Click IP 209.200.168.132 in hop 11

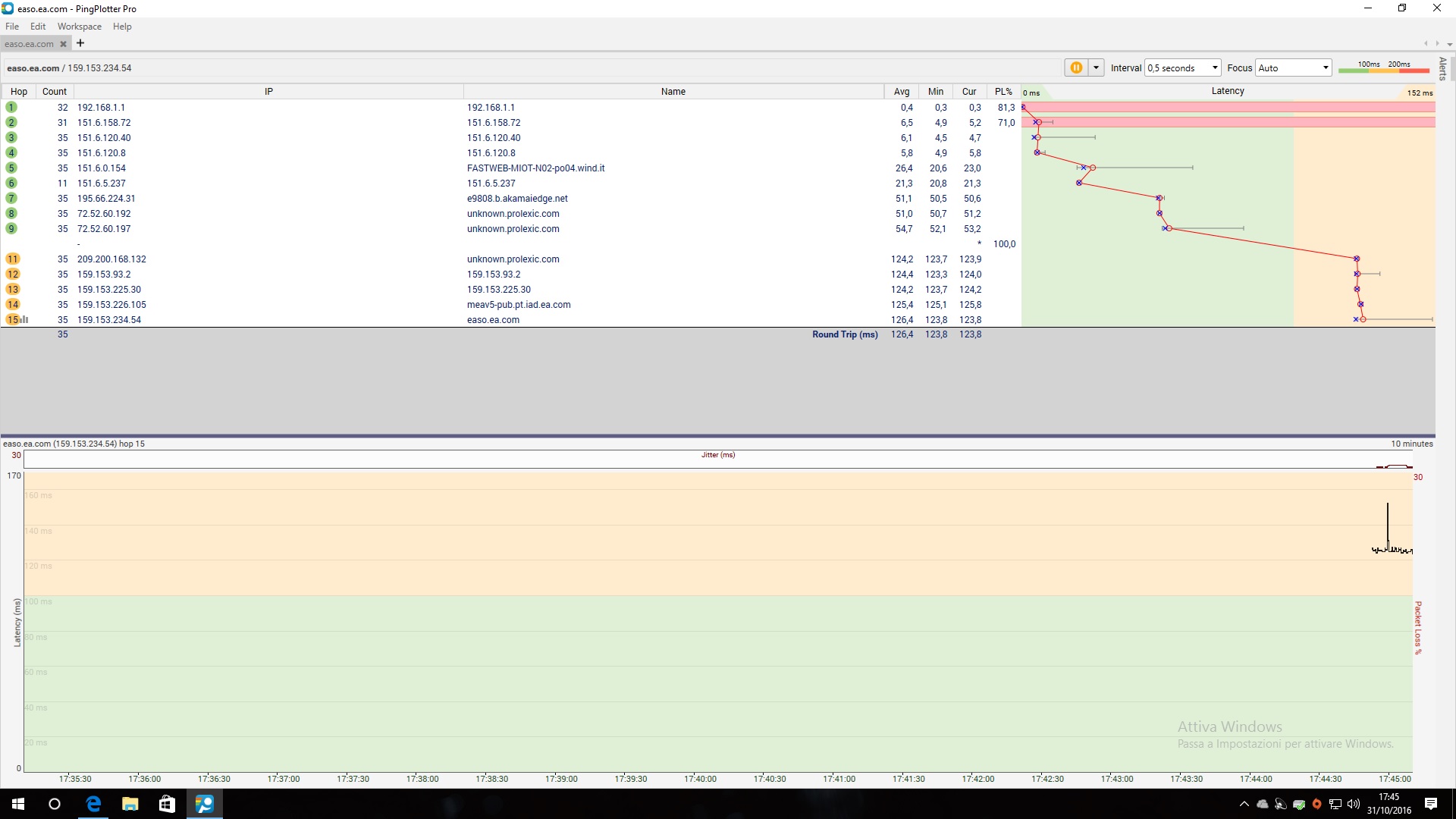111,259
